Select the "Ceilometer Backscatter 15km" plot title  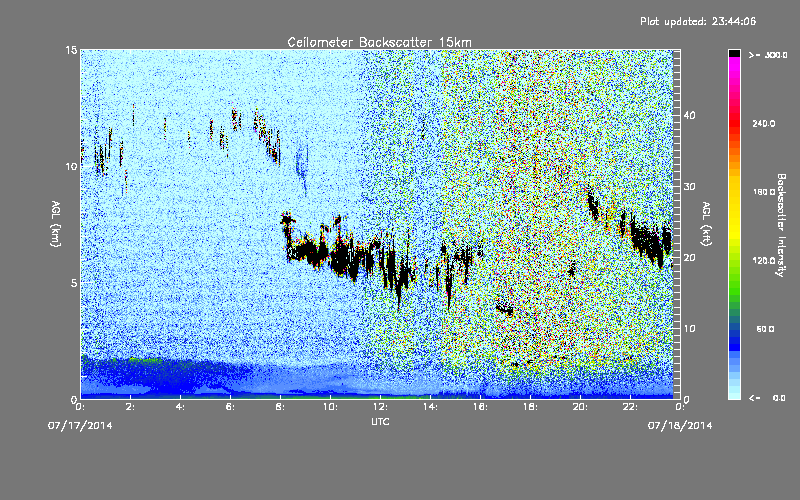click(x=379, y=42)
